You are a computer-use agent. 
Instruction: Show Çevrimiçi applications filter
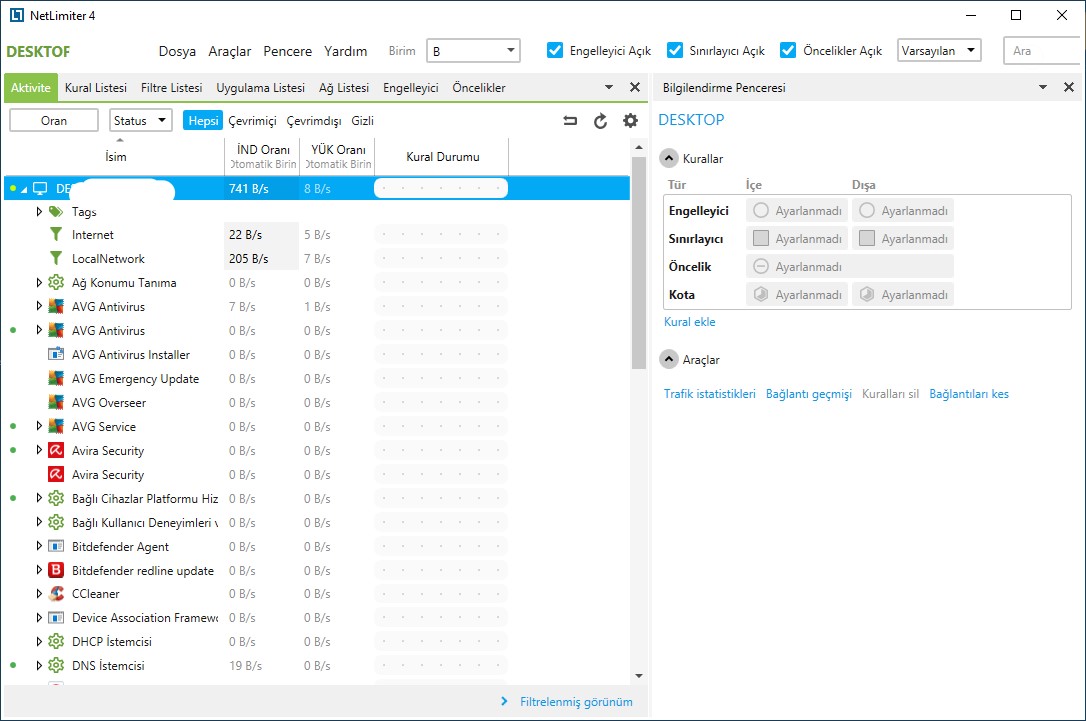coord(252,121)
